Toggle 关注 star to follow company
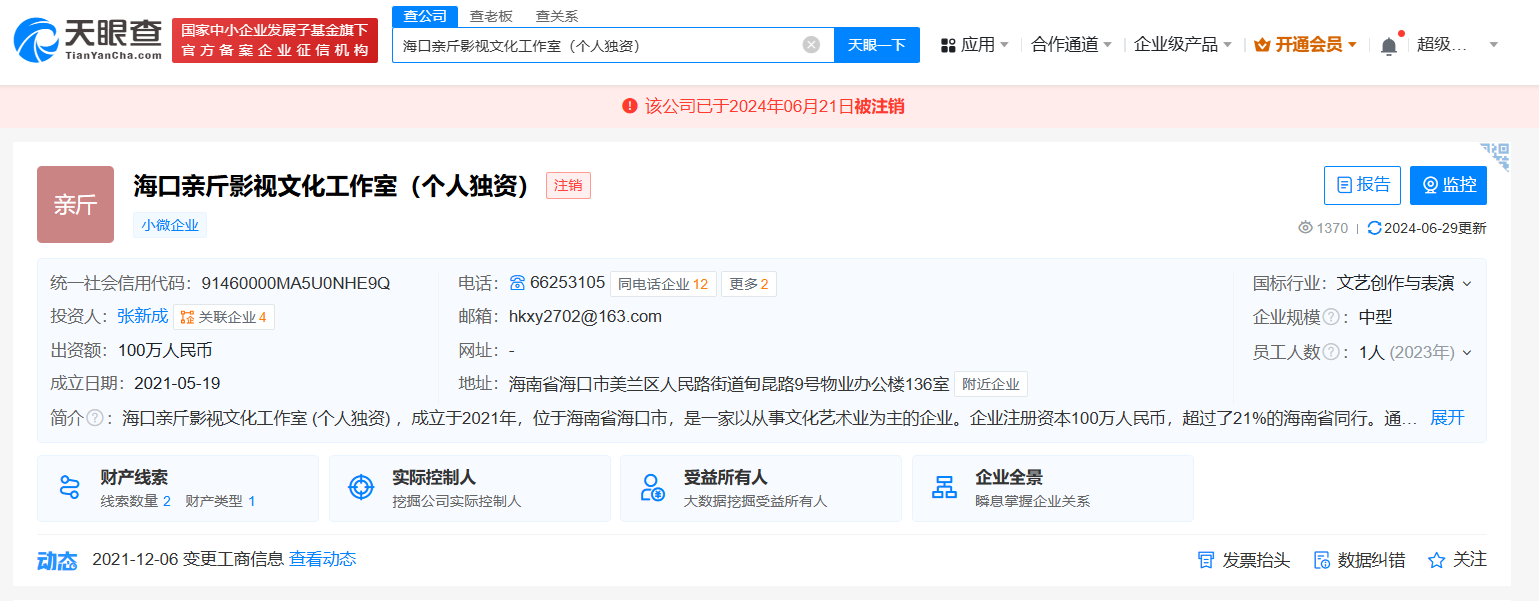1539x601 pixels. point(1435,560)
